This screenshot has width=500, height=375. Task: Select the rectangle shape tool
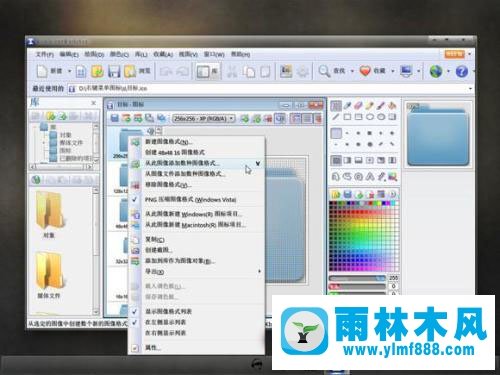[347, 117]
